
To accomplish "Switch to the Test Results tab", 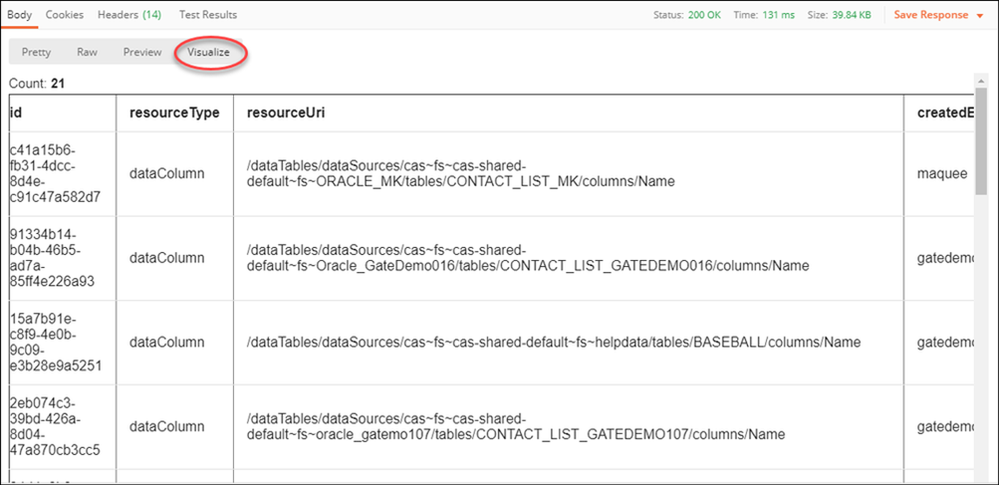I will pos(208,15).
